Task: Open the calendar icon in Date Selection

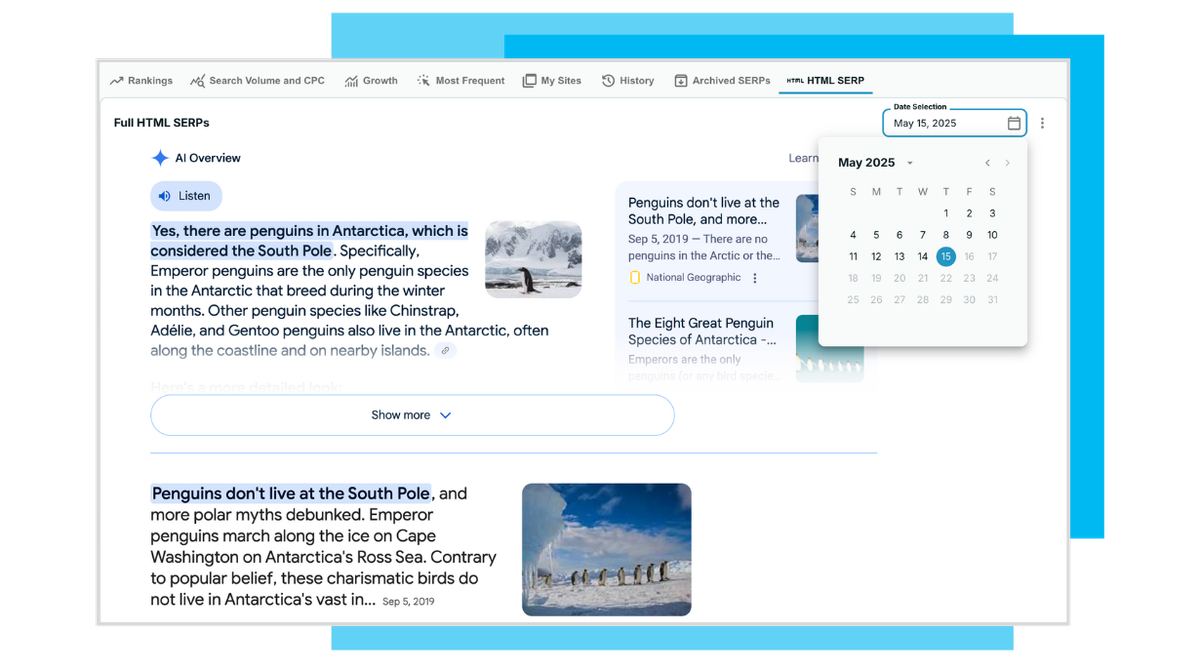Action: (1013, 123)
